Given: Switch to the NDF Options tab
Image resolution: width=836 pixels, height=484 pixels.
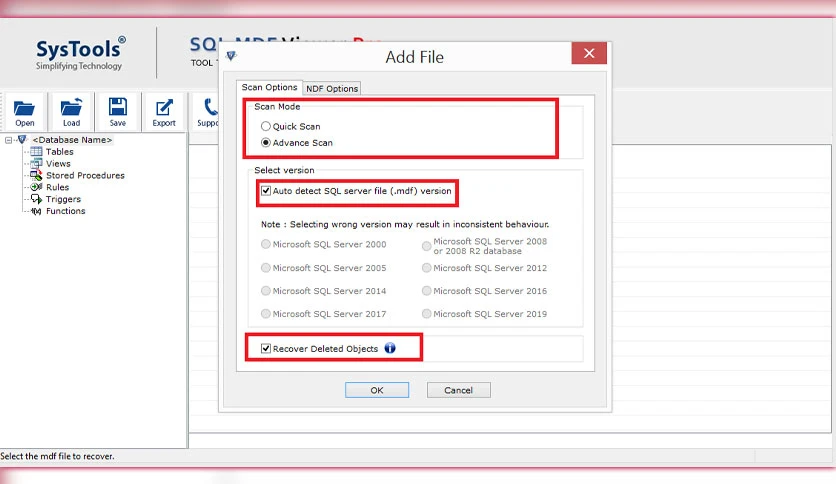Looking at the screenshot, I should click(332, 88).
